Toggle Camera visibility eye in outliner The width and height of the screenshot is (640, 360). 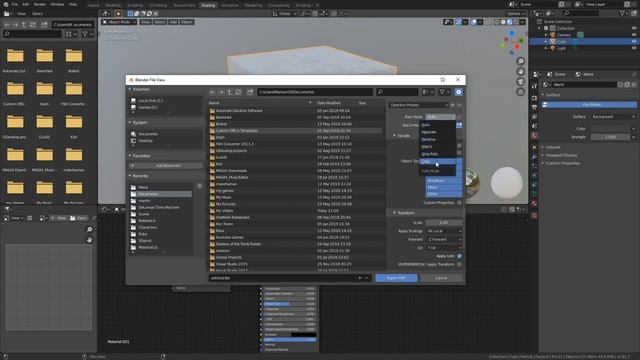pos(634,35)
